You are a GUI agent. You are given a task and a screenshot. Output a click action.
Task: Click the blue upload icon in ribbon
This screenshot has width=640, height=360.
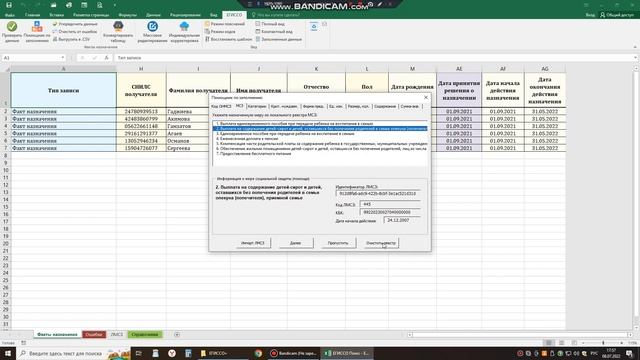pyautogui.click(x=313, y=27)
